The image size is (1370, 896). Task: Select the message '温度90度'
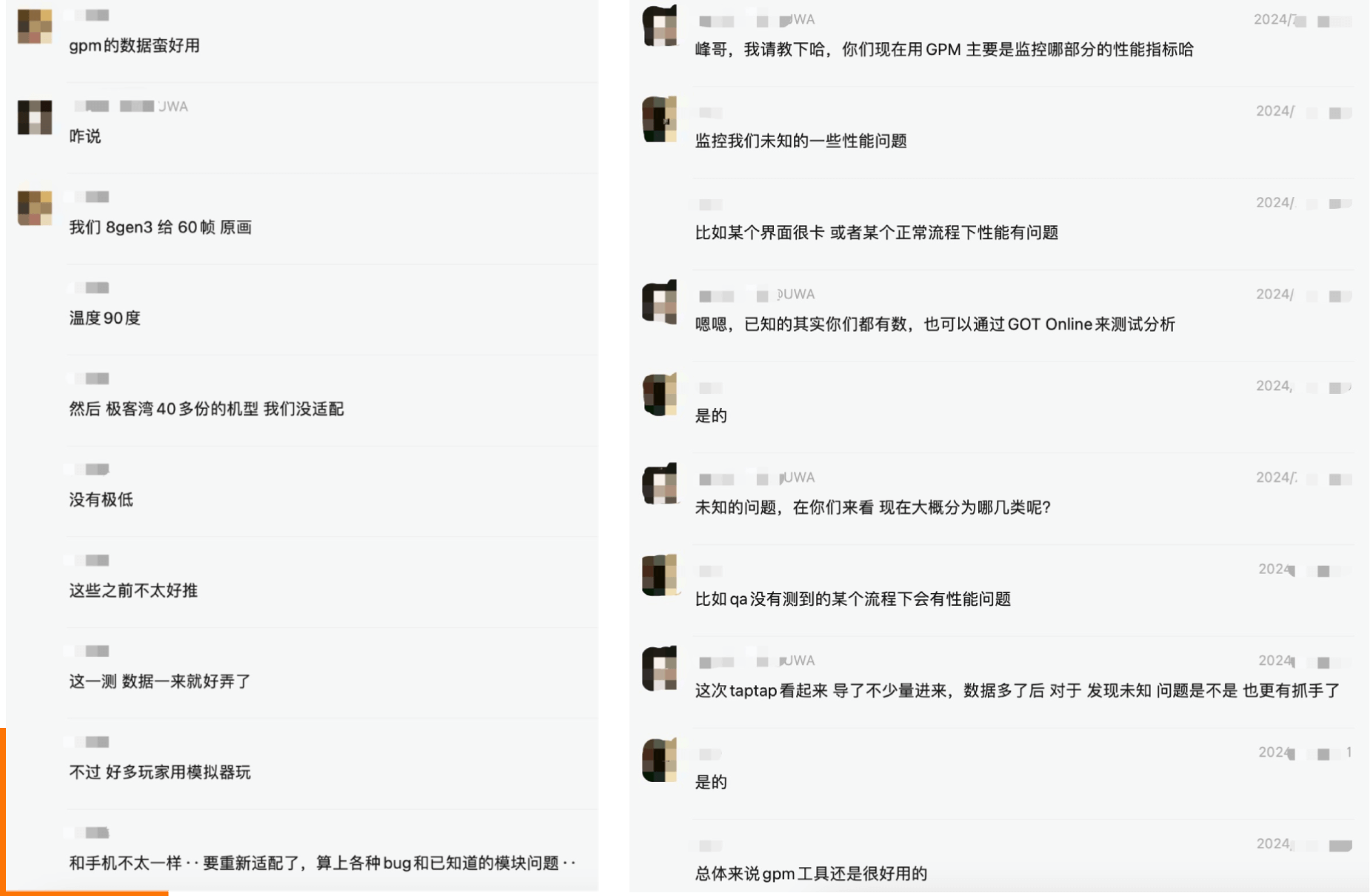pyautogui.click(x=104, y=318)
